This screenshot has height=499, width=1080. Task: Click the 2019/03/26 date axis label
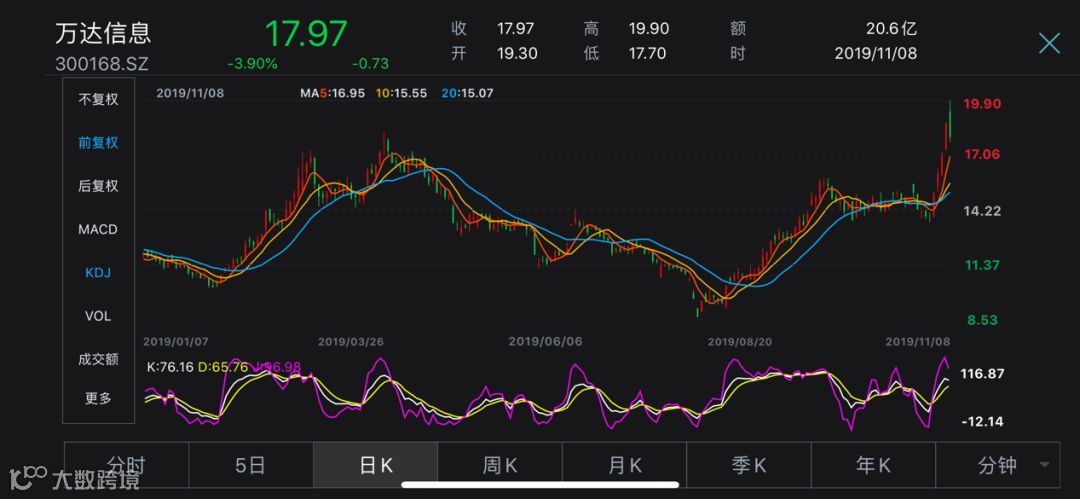pos(350,342)
